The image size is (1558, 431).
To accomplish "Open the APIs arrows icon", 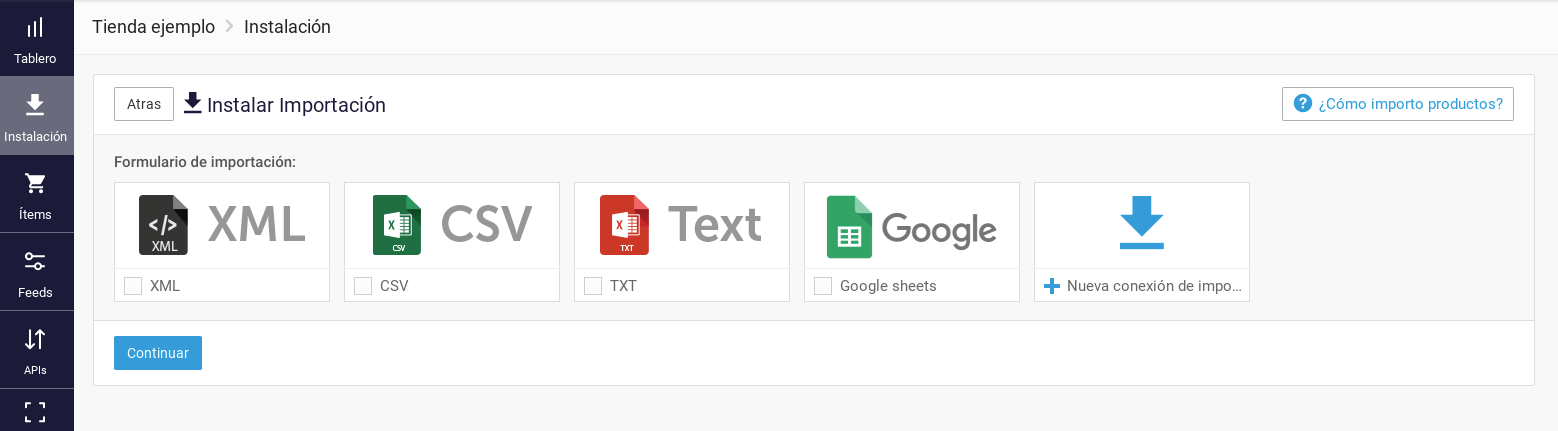I will pos(35,339).
